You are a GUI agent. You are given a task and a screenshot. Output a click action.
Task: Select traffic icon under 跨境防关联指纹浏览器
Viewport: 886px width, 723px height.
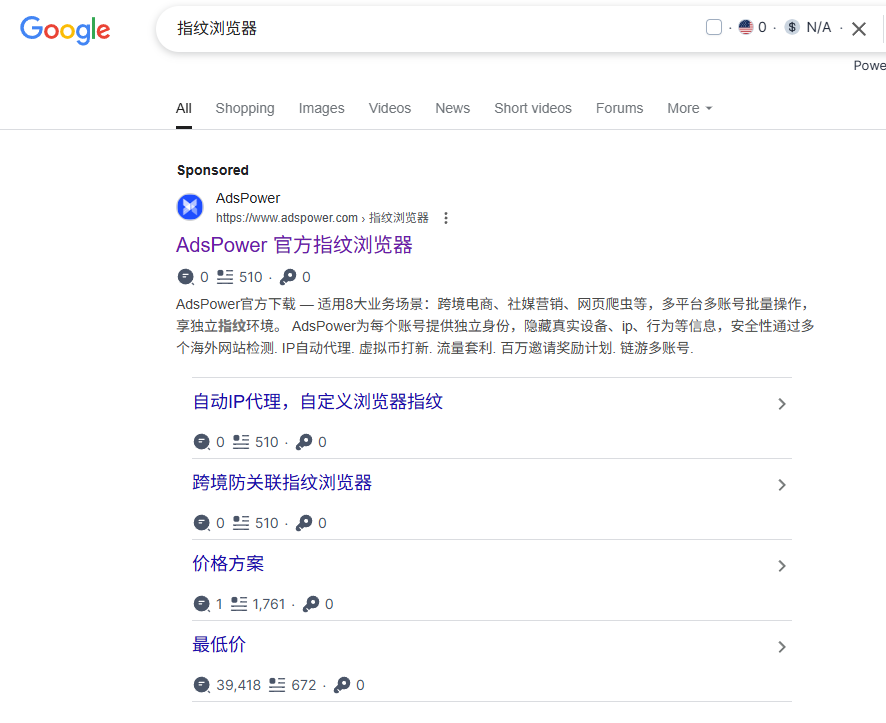(202, 523)
